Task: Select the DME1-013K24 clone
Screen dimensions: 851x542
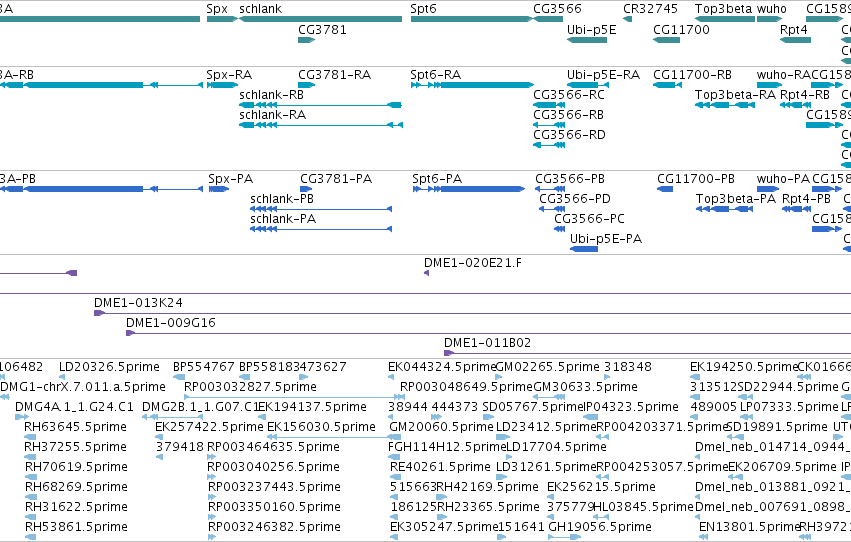Action: click(472, 313)
